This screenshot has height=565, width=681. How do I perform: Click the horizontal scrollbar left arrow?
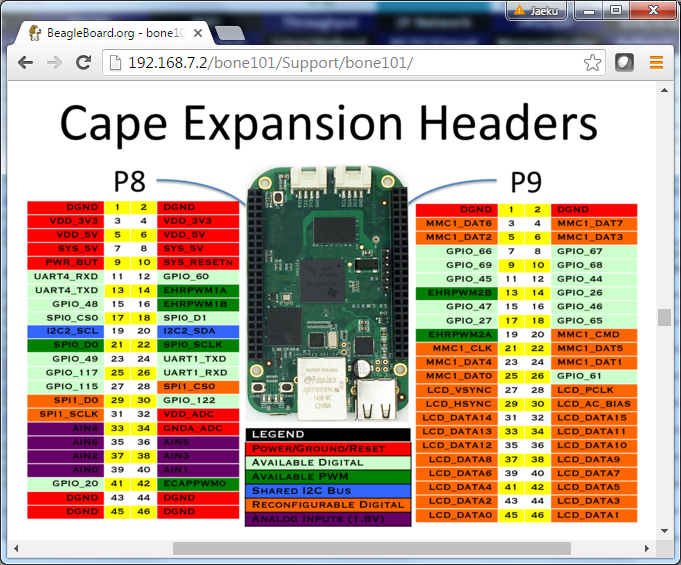click(16, 548)
